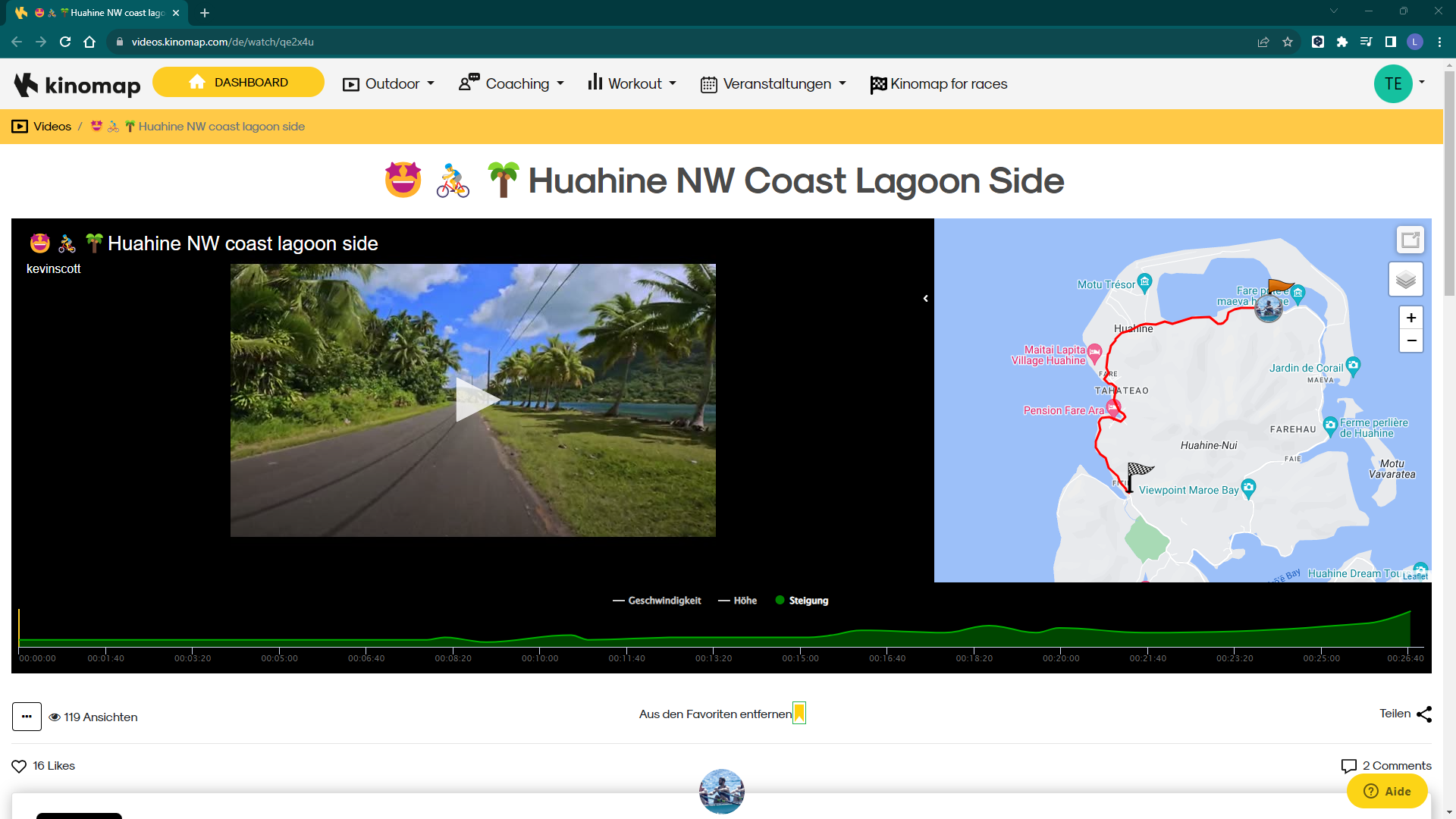Viewport: 1456px width, 819px height.
Task: Expand the Veranstaltungen menu
Action: [x=773, y=84]
